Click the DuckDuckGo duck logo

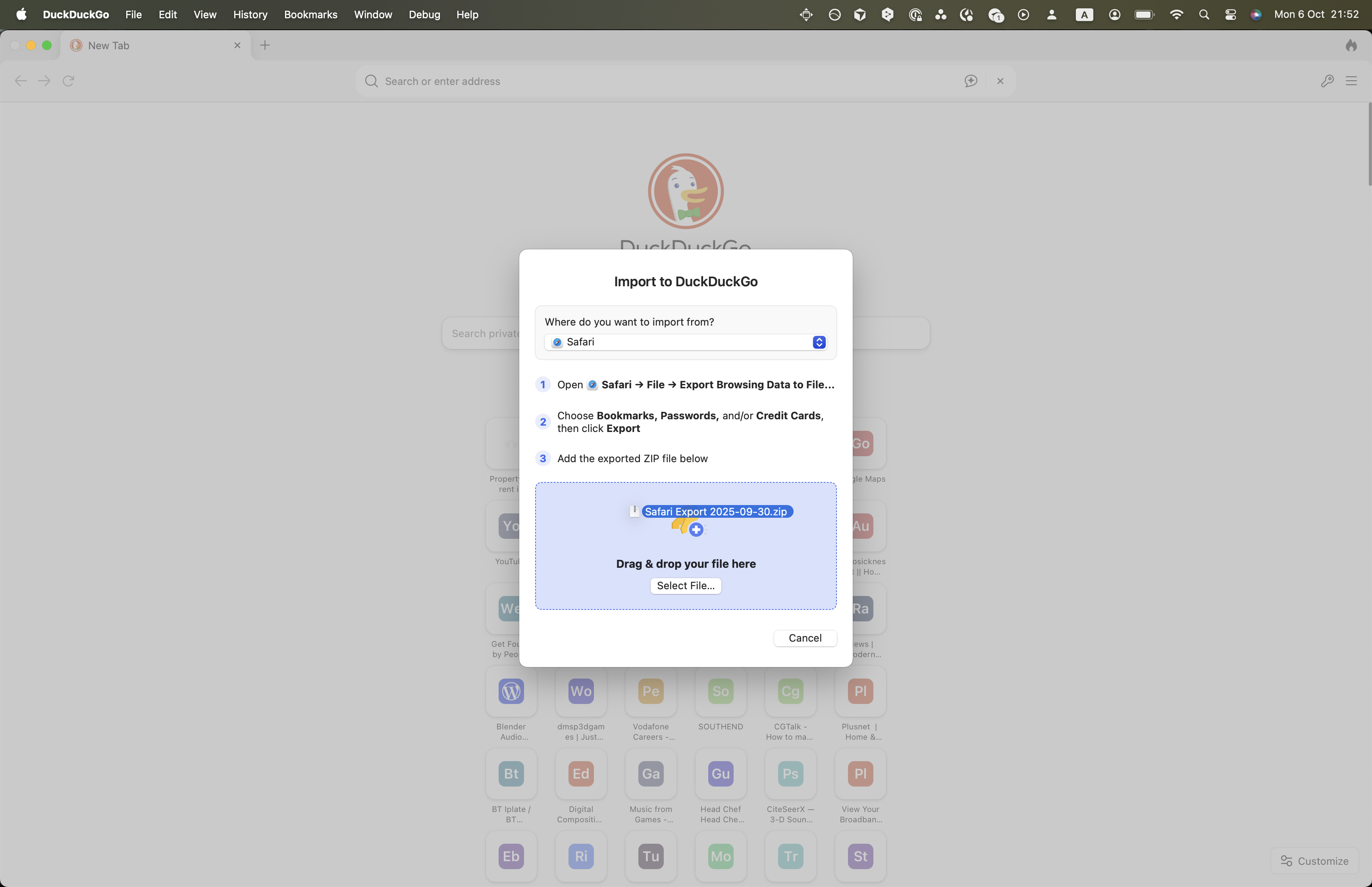686,191
